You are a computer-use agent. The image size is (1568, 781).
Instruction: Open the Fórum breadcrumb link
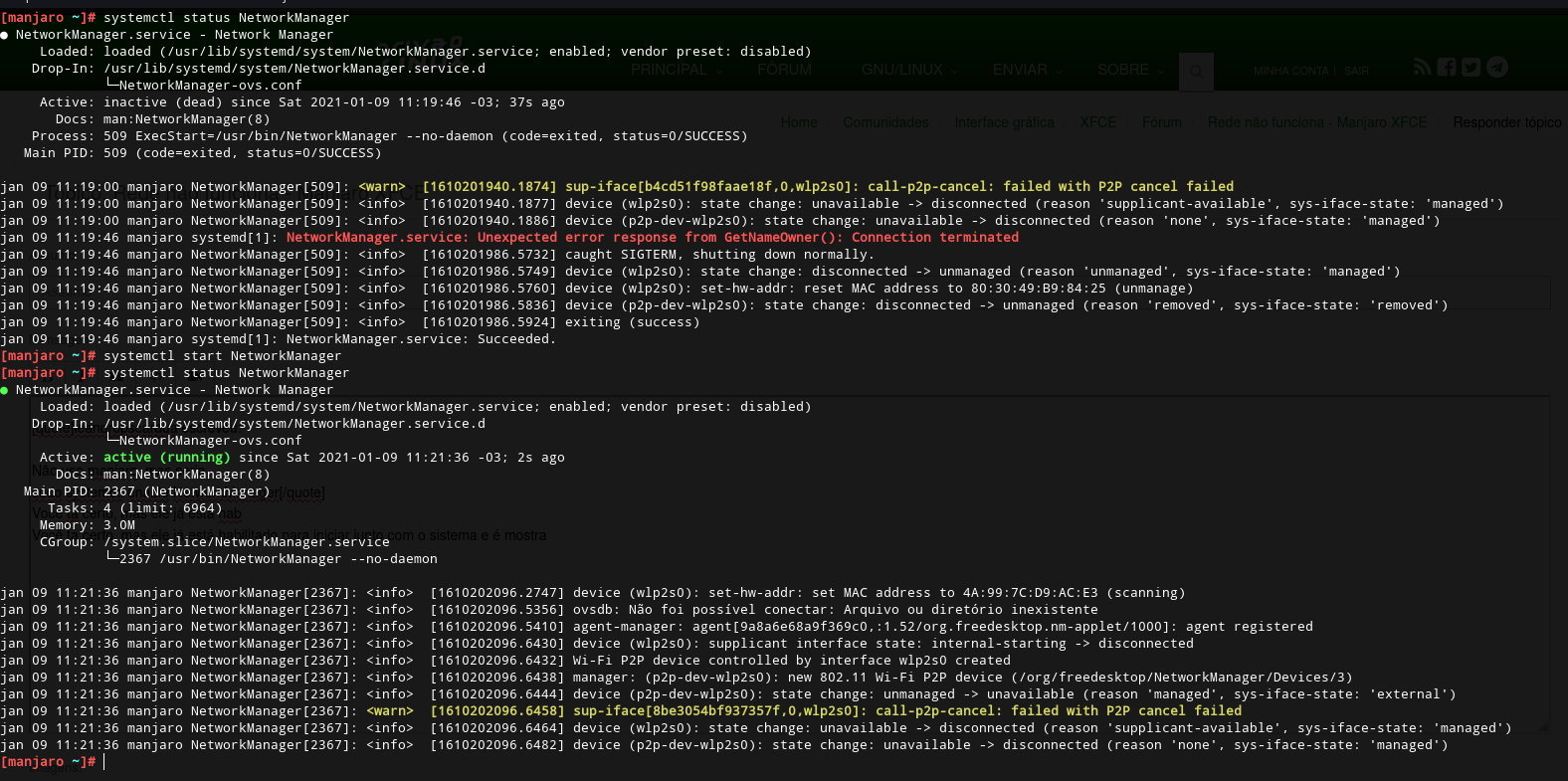pos(1161,122)
